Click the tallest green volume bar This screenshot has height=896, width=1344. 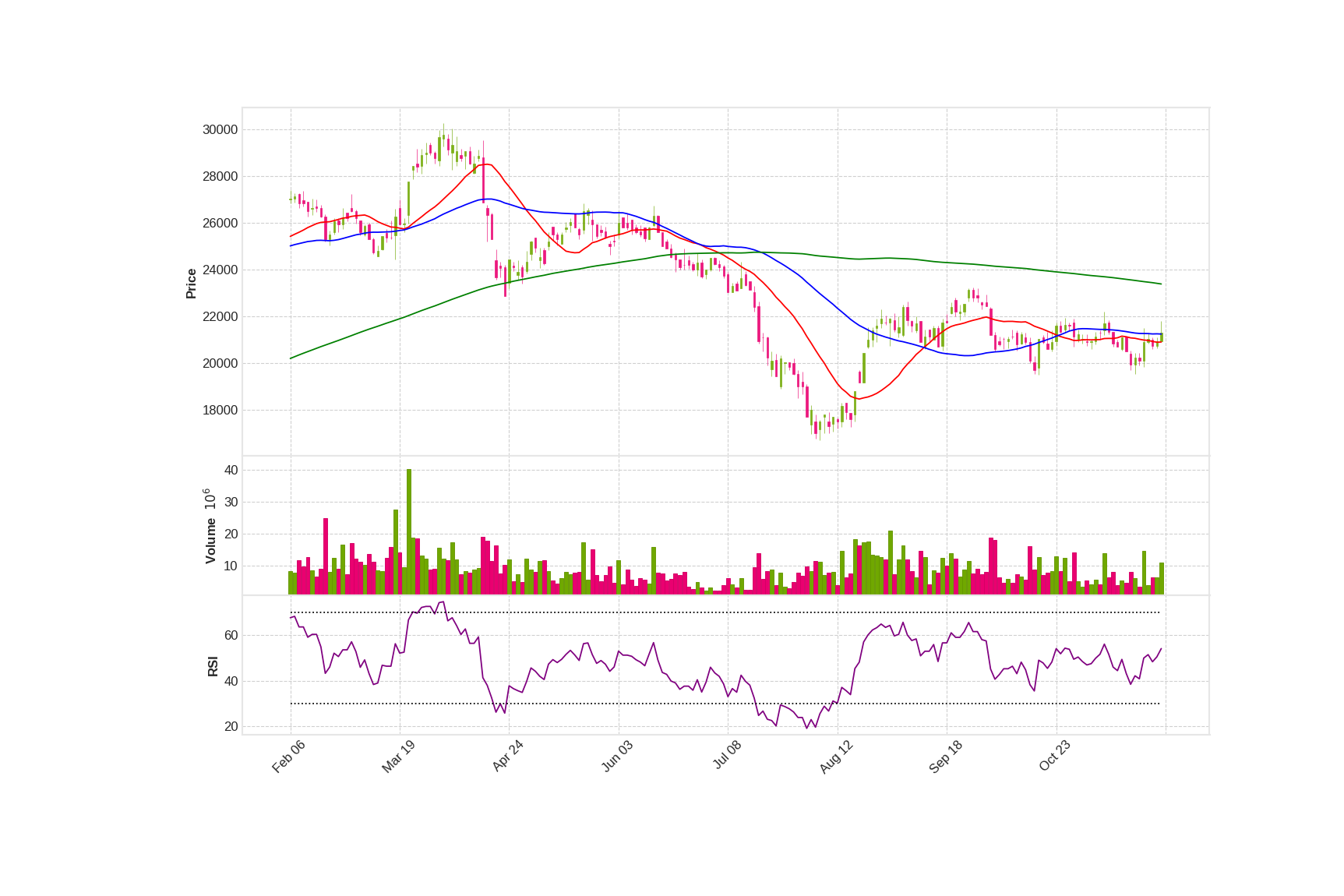[409, 532]
